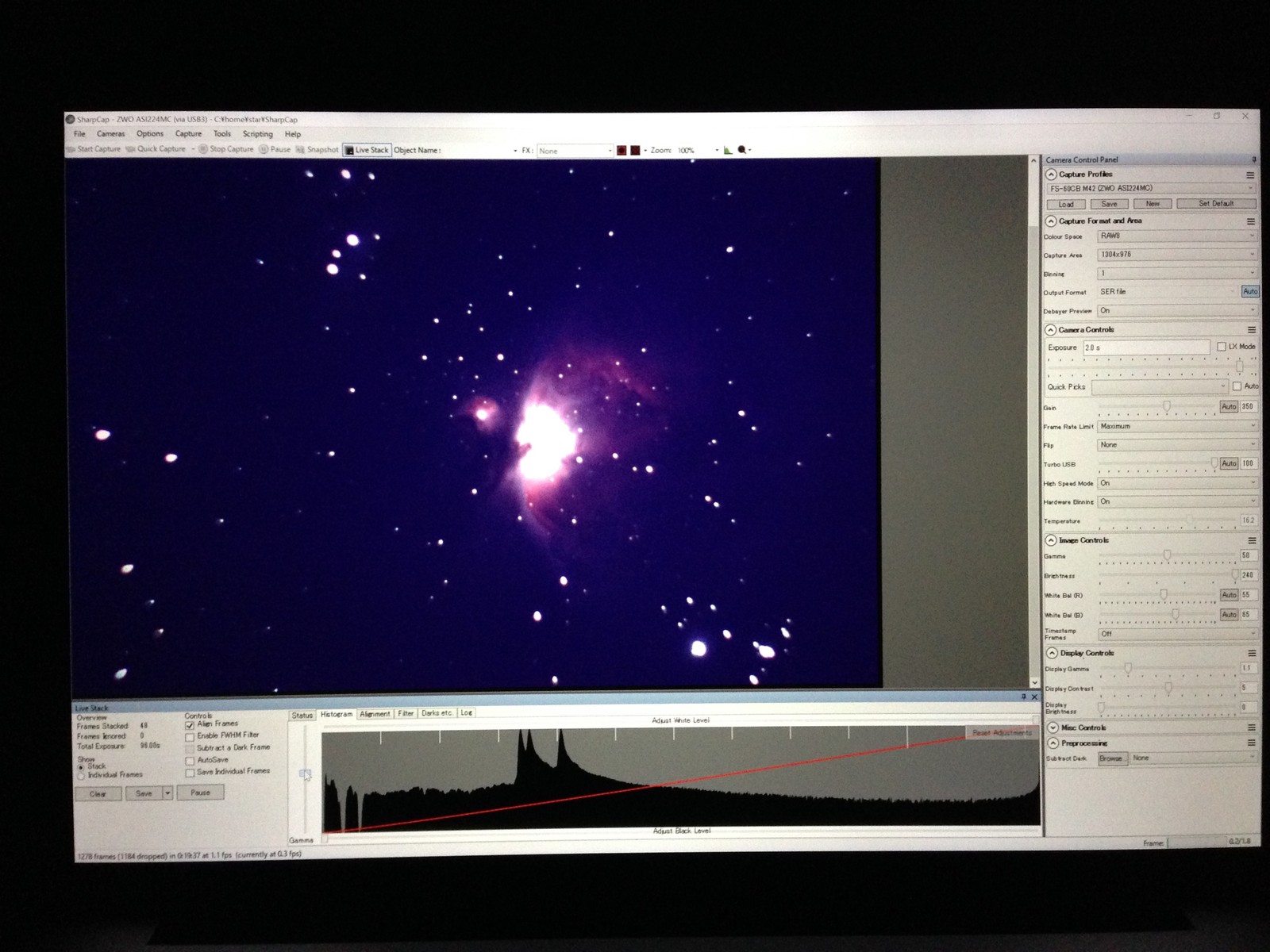Open the File menu
Viewport: 1270px width, 952px height.
tap(79, 134)
